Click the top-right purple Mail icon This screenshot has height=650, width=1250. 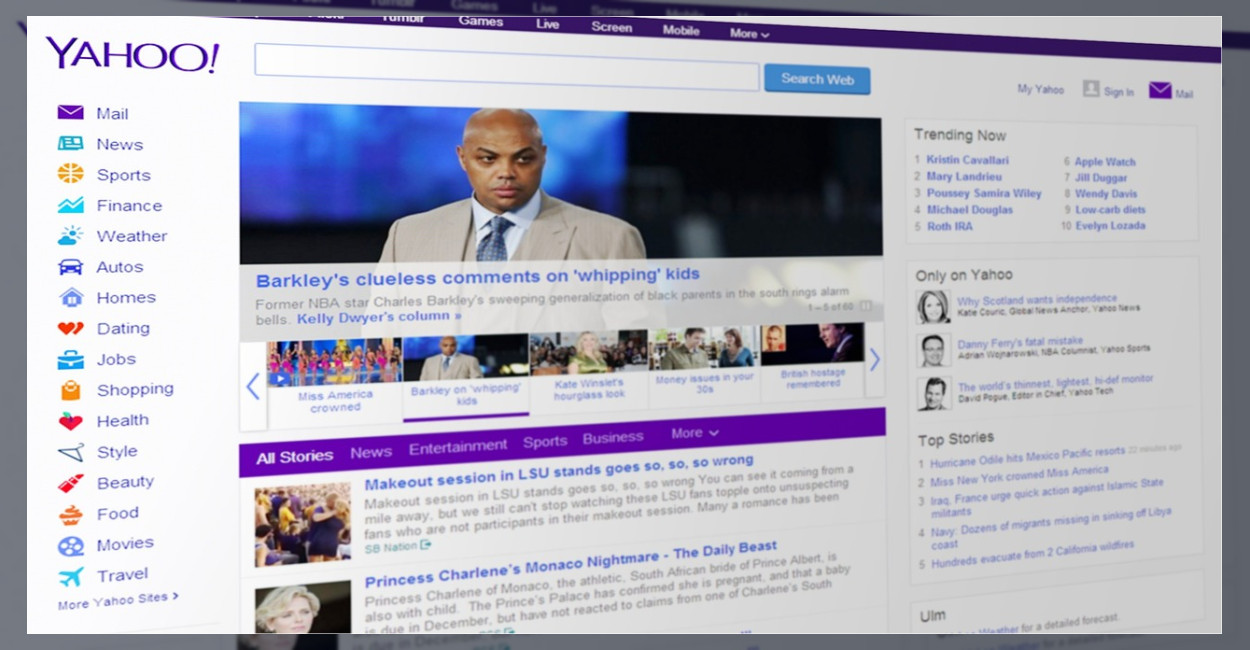pyautogui.click(x=1160, y=90)
